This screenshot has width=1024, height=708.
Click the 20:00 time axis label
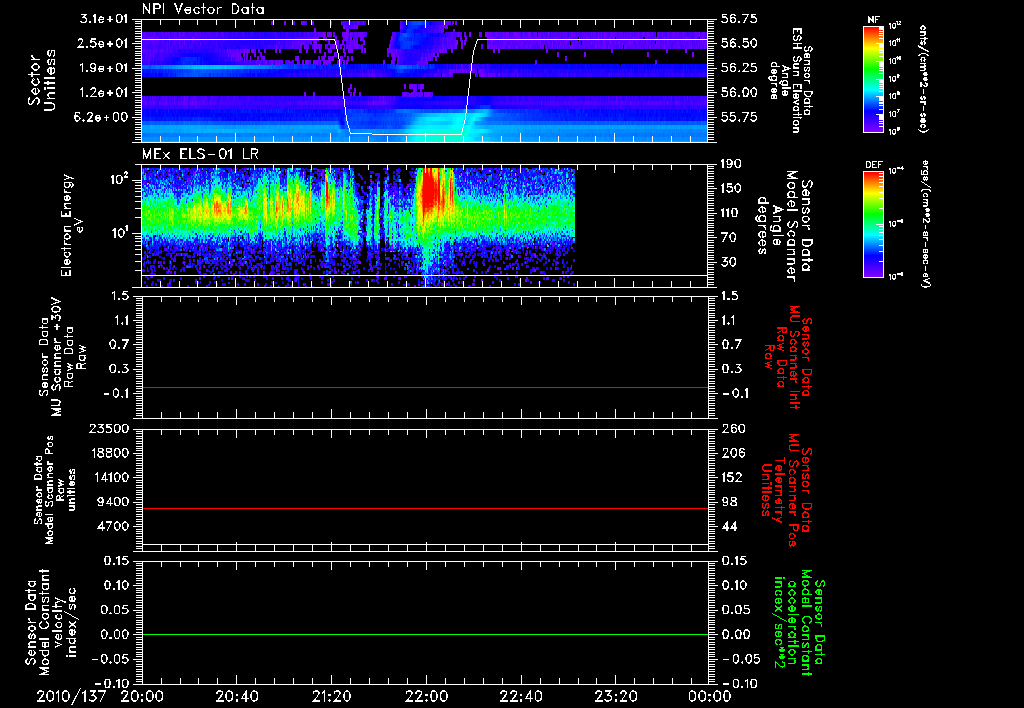pos(142,696)
